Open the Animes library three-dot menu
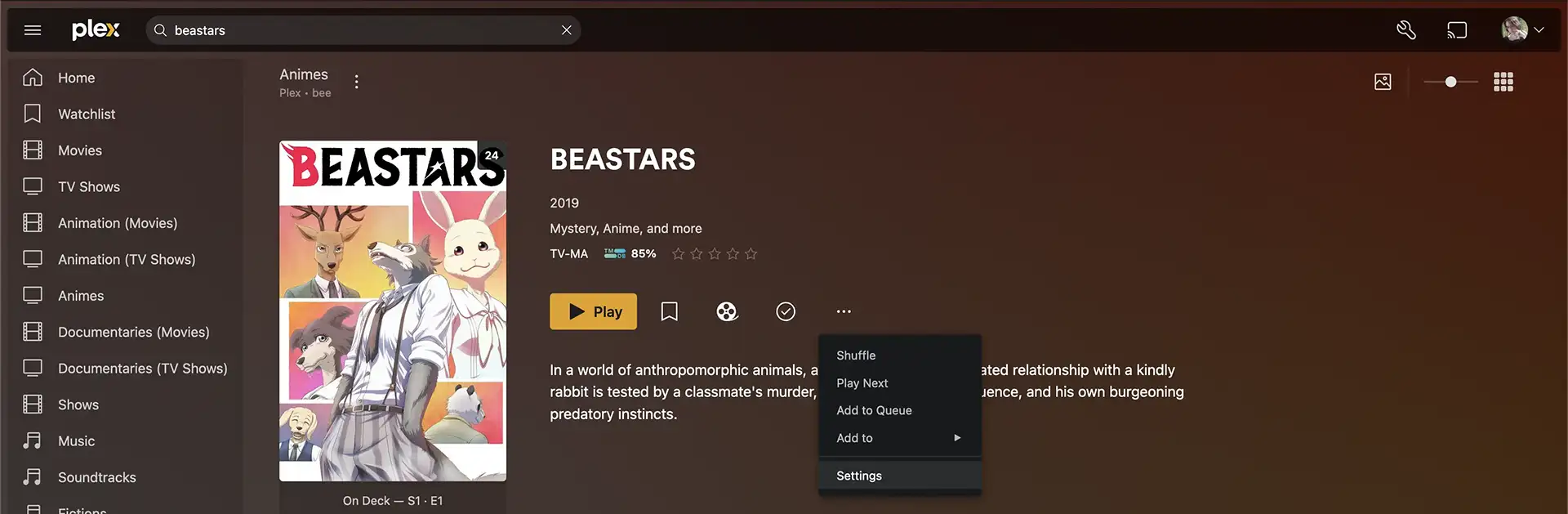 pos(356,82)
